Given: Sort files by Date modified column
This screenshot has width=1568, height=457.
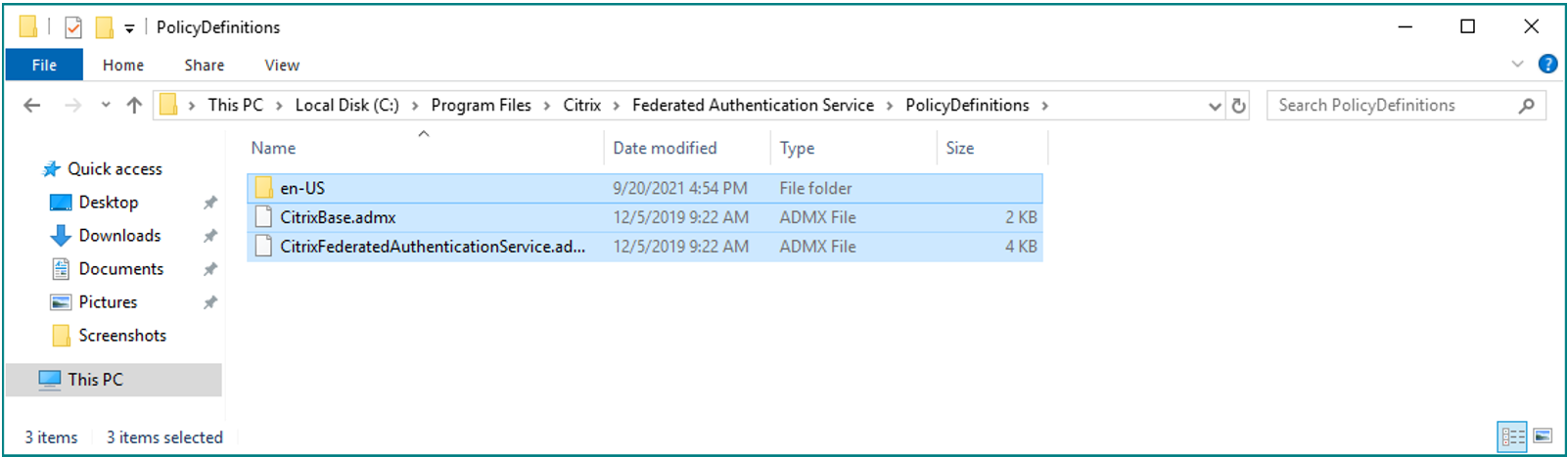Looking at the screenshot, I should [x=665, y=149].
